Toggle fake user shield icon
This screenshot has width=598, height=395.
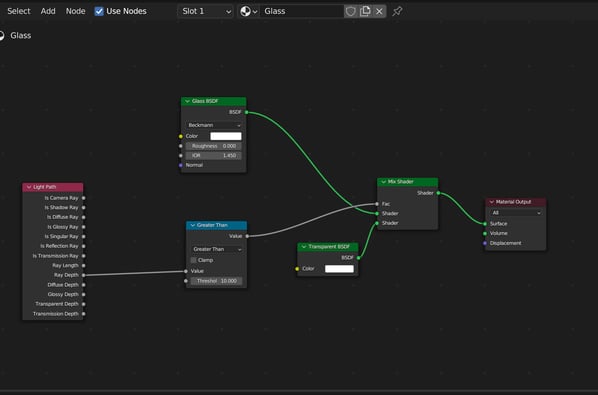click(350, 11)
